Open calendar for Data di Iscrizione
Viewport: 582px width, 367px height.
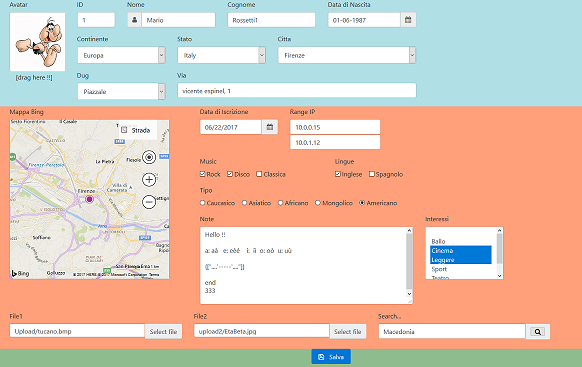[270, 127]
